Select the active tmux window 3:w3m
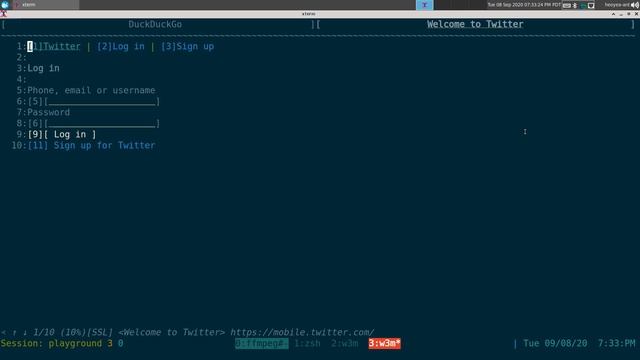640x360 pixels. pos(384,344)
